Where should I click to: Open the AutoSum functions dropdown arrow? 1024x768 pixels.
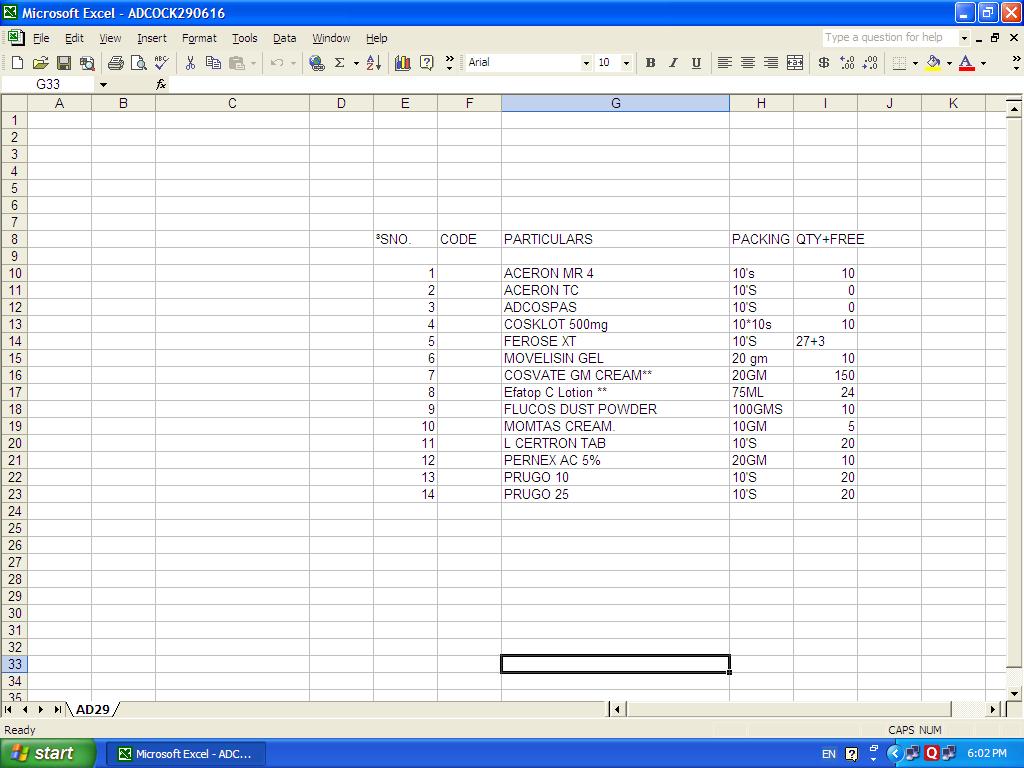click(x=356, y=63)
